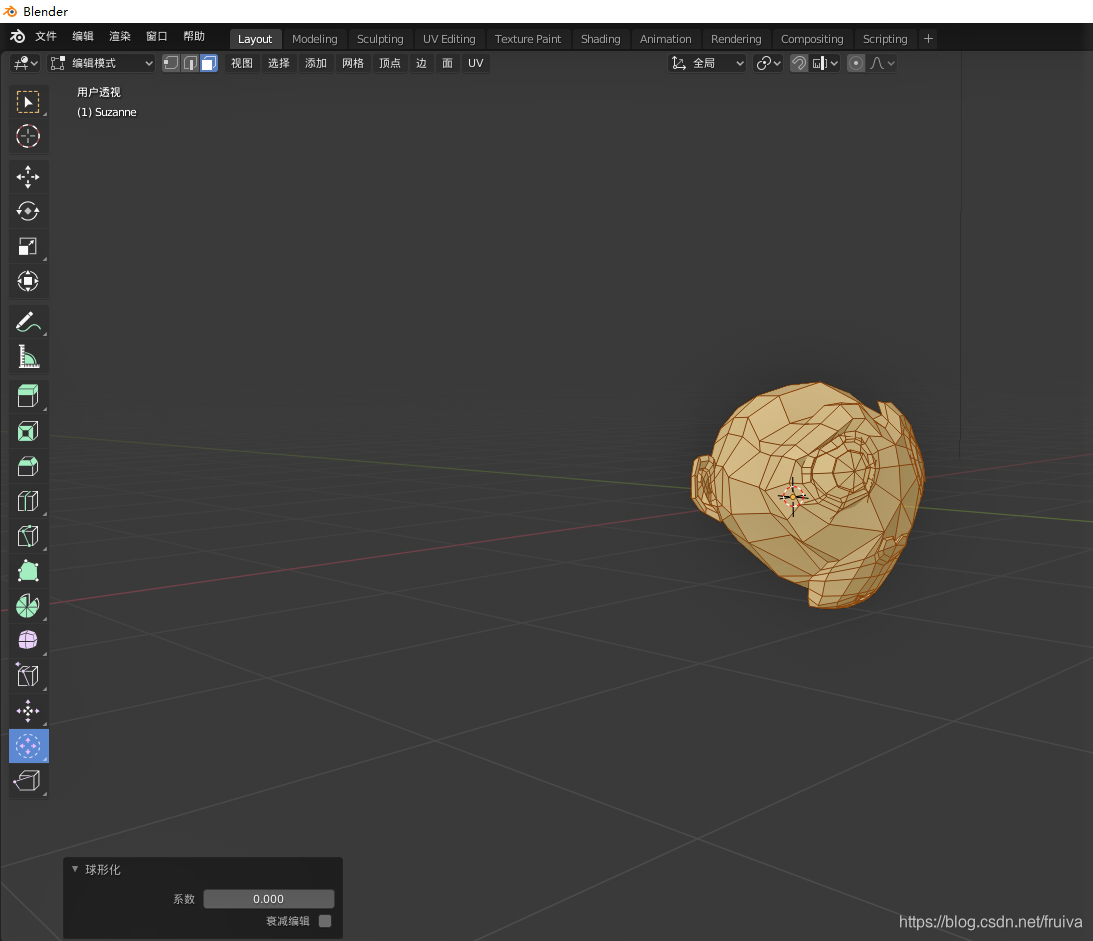Image resolution: width=1093 pixels, height=941 pixels.
Task: Switch to the Animation workspace tab
Action: pyautogui.click(x=666, y=39)
